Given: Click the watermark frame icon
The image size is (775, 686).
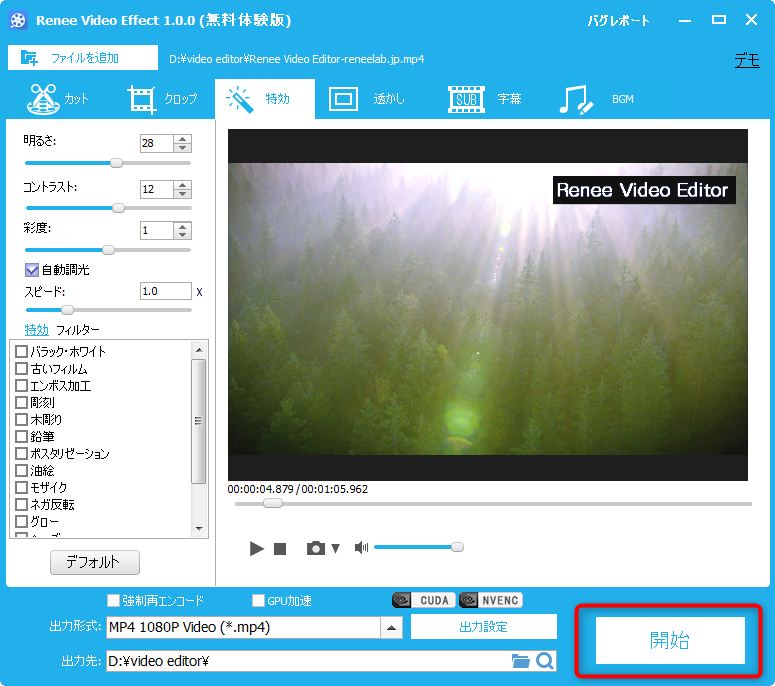Looking at the screenshot, I should [344, 99].
